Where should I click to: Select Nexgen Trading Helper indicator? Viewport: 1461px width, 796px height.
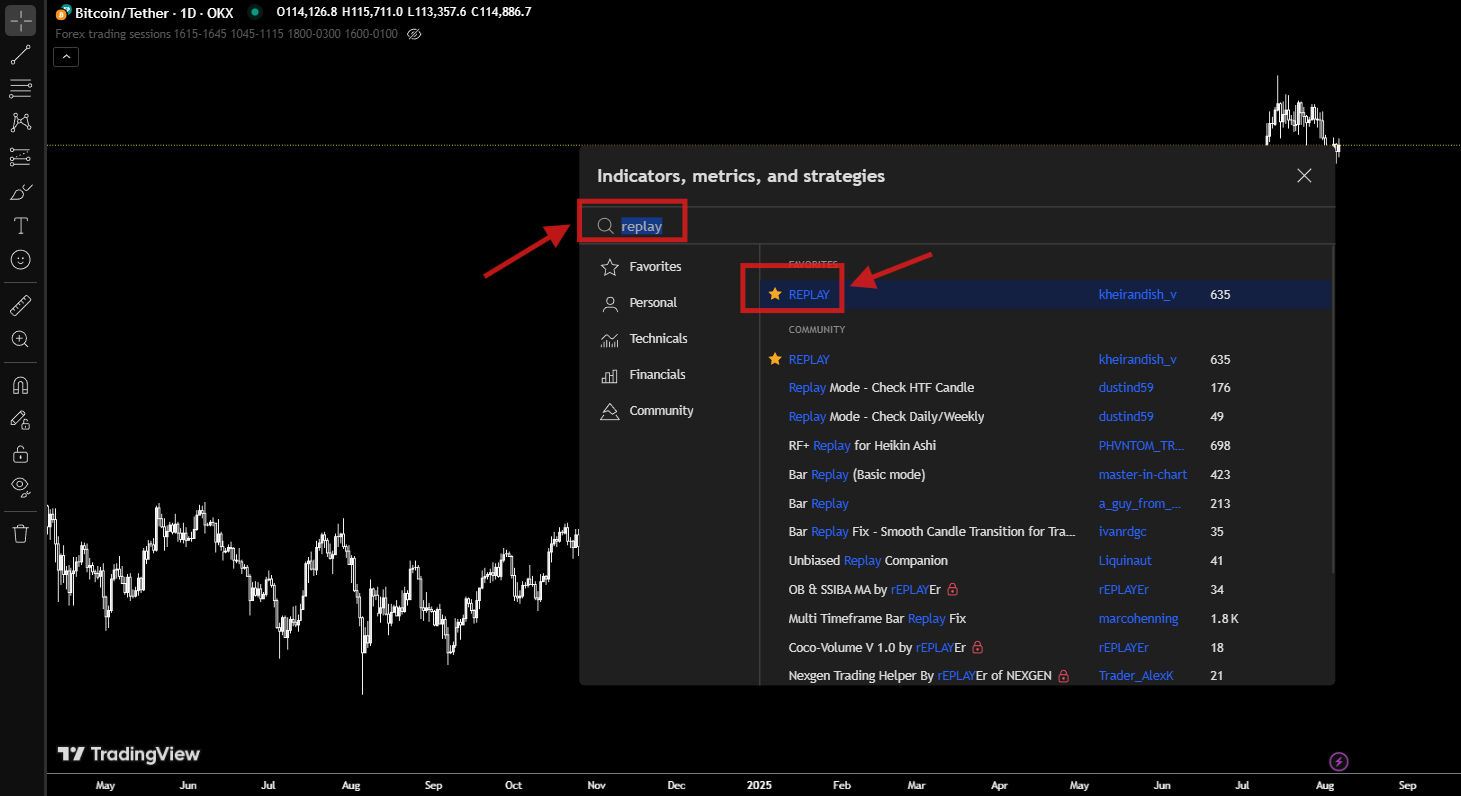(x=920, y=676)
